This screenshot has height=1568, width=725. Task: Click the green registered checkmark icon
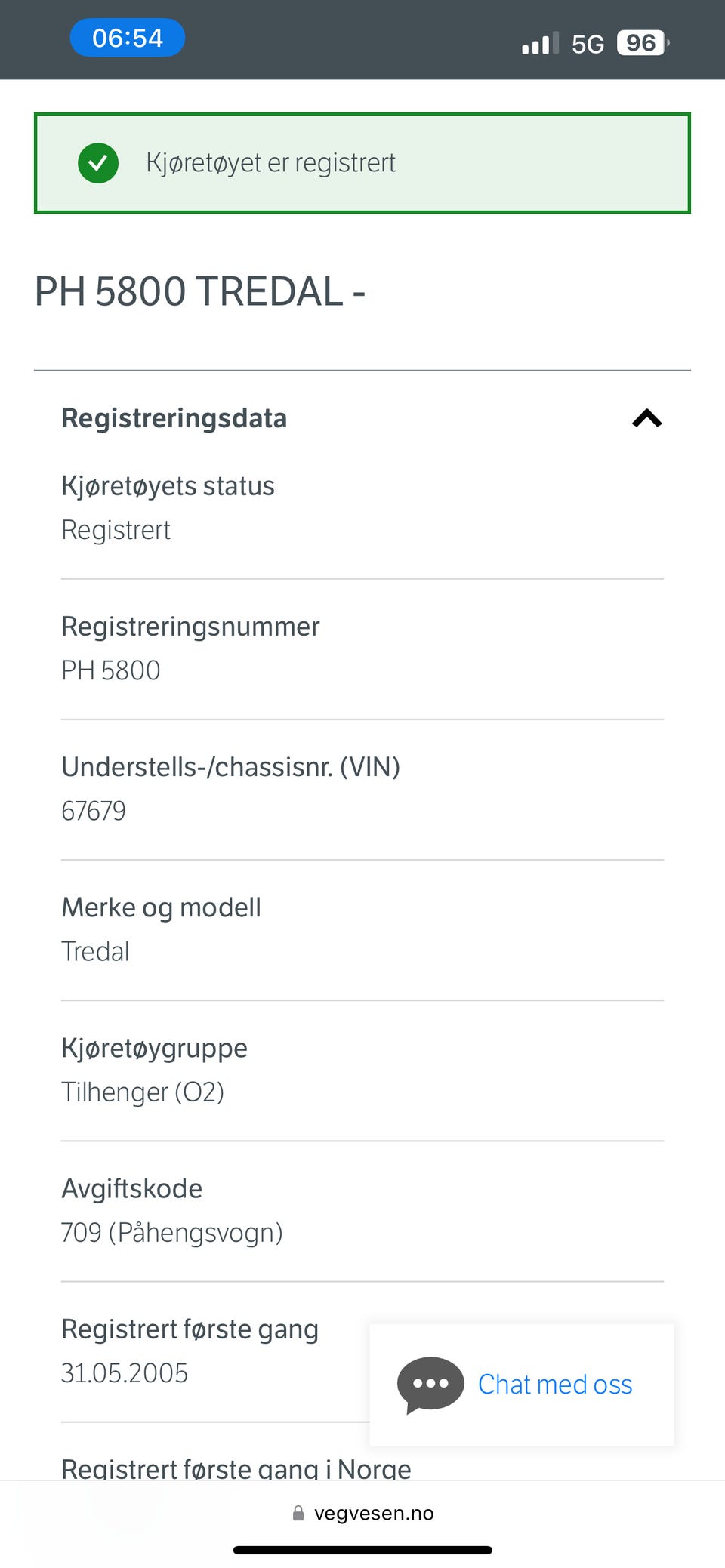98,163
